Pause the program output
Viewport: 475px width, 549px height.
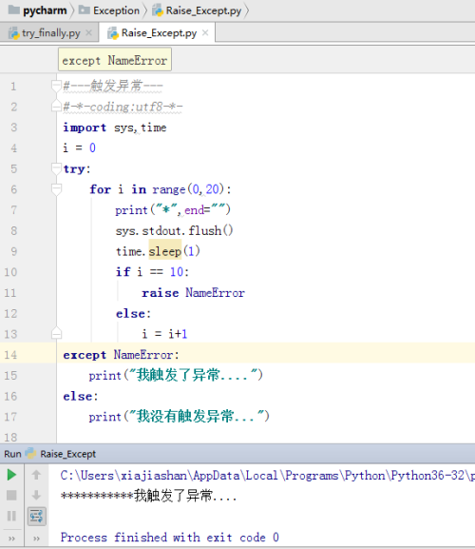(12, 516)
